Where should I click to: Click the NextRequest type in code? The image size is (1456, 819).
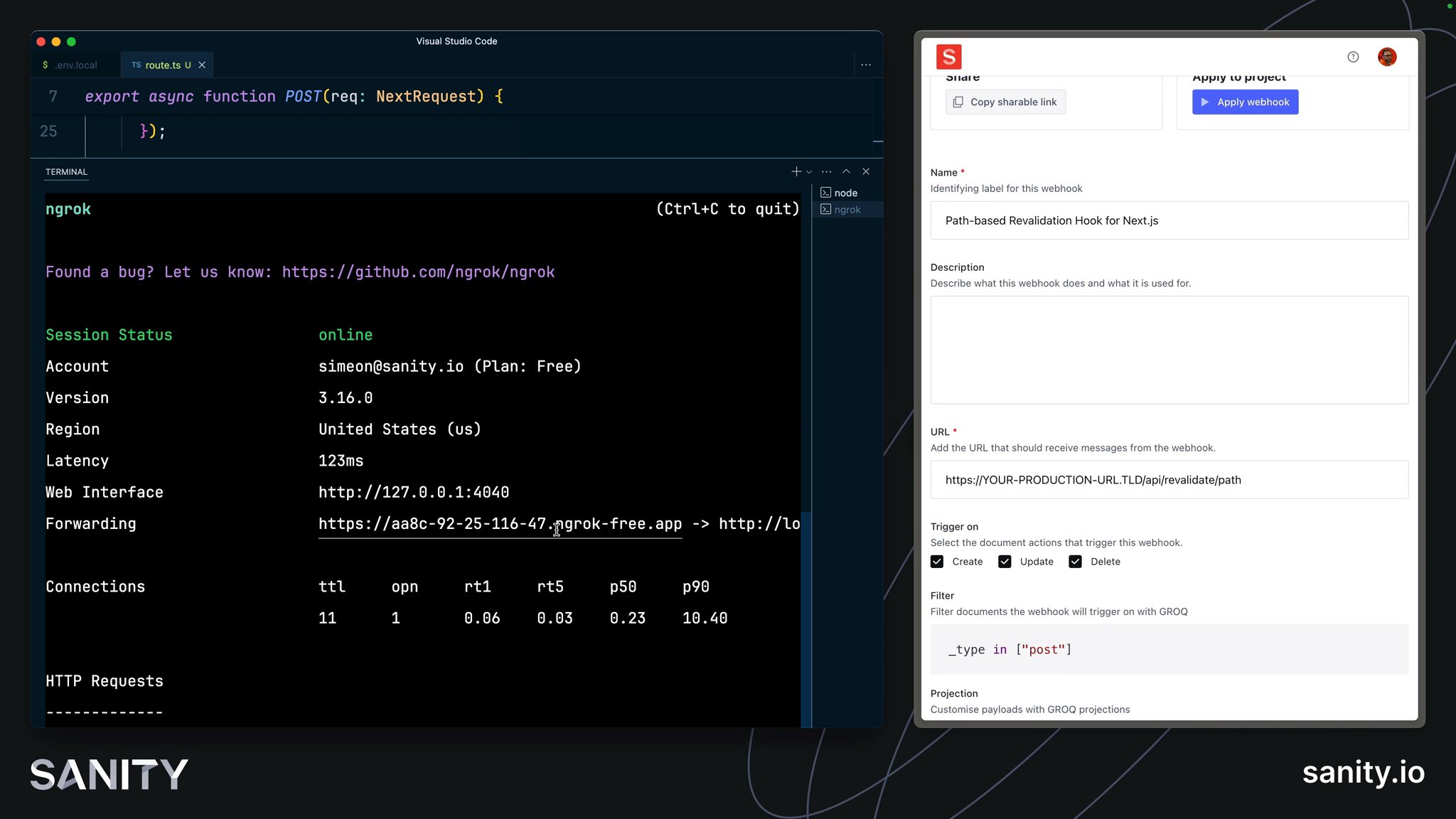tap(425, 97)
